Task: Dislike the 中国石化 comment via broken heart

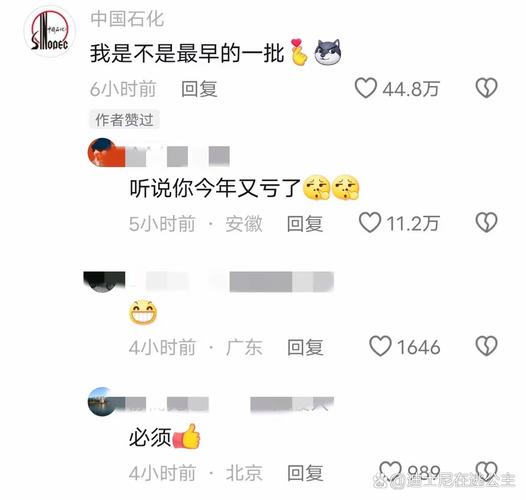Action: [486, 88]
